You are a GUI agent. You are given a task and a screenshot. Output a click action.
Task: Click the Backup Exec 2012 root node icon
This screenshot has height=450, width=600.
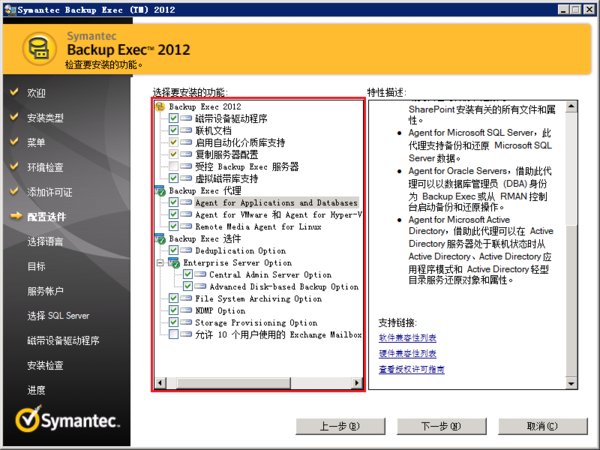click(160, 106)
